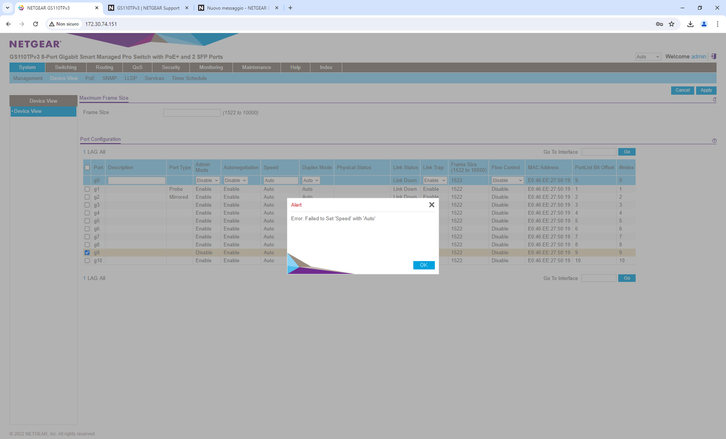Click the Apply button

point(706,90)
